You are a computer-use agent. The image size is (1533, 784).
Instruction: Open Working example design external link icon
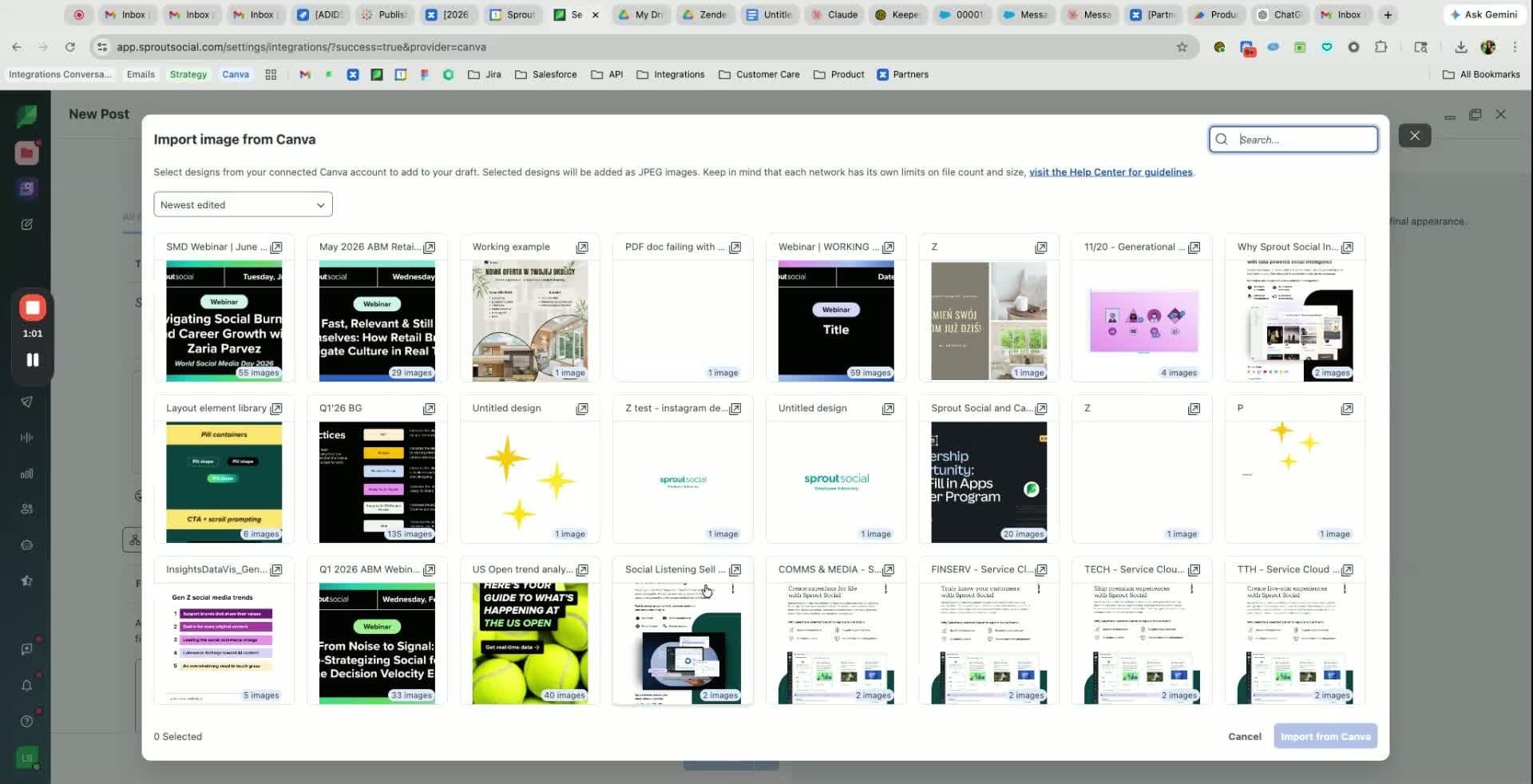pos(582,247)
